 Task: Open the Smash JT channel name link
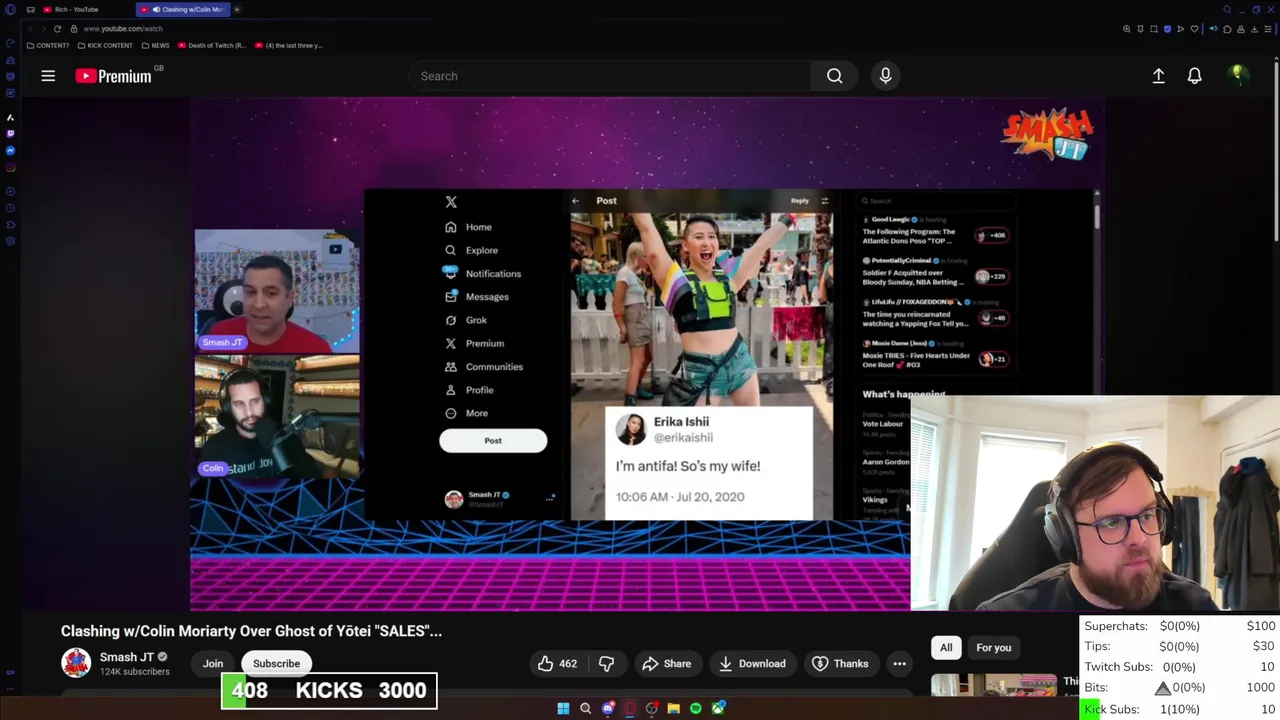(x=127, y=657)
